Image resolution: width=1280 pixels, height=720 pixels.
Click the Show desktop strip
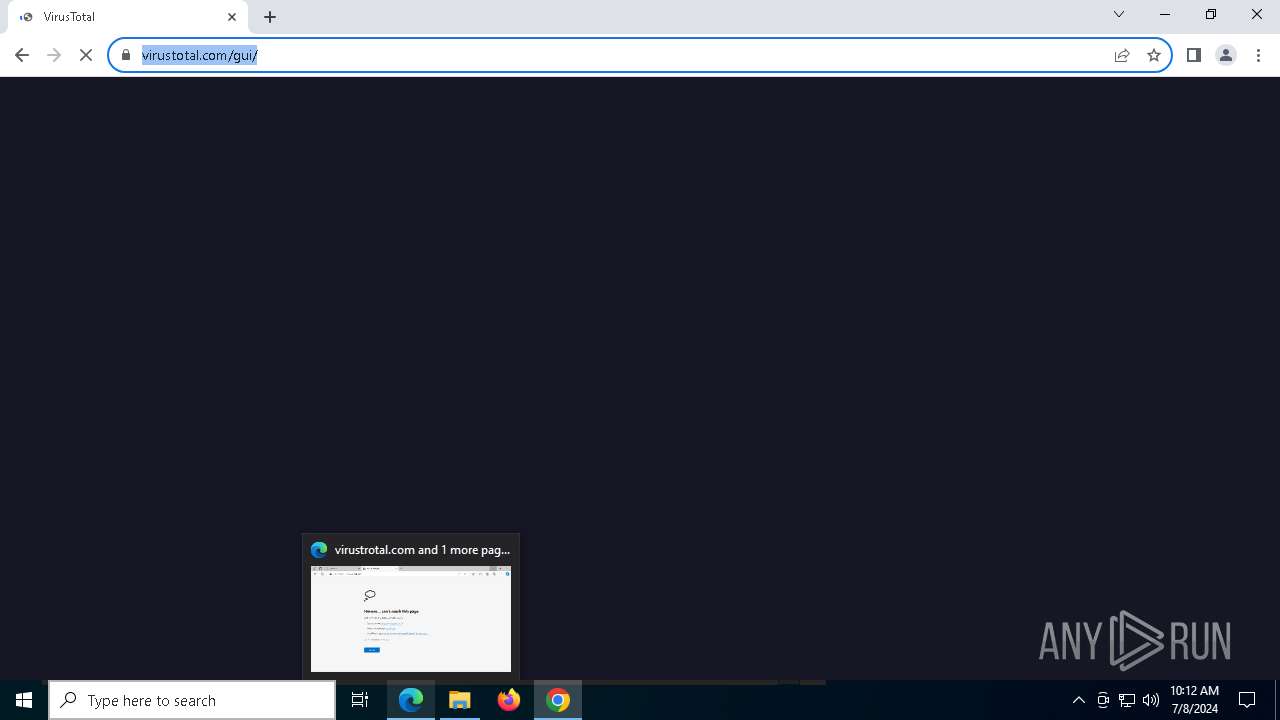(1277, 700)
